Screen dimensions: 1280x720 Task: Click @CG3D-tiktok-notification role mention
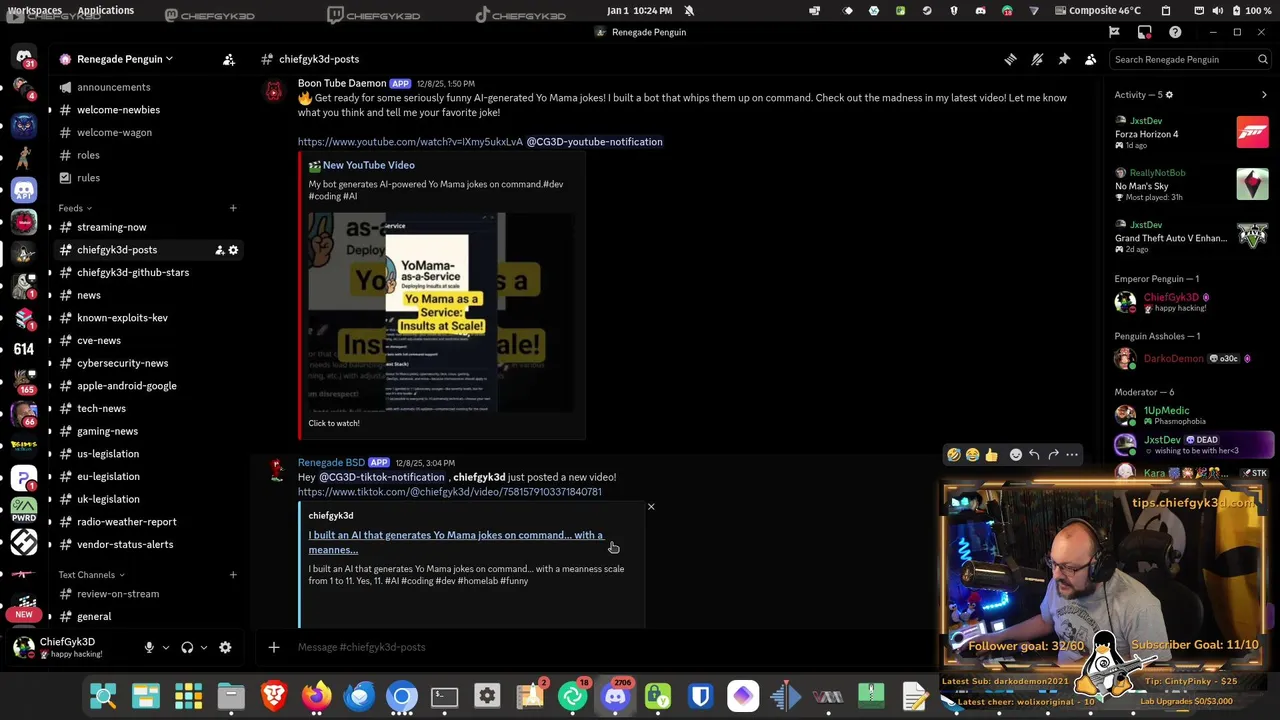click(382, 477)
